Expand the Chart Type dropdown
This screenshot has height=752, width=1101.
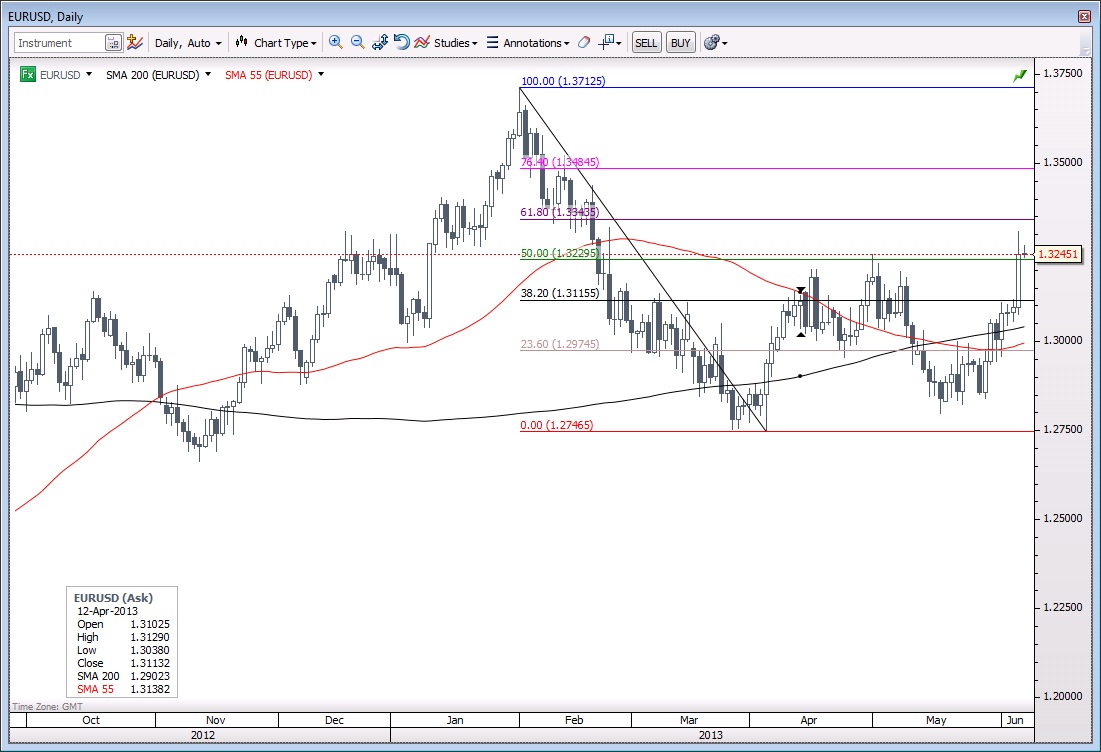(x=276, y=43)
